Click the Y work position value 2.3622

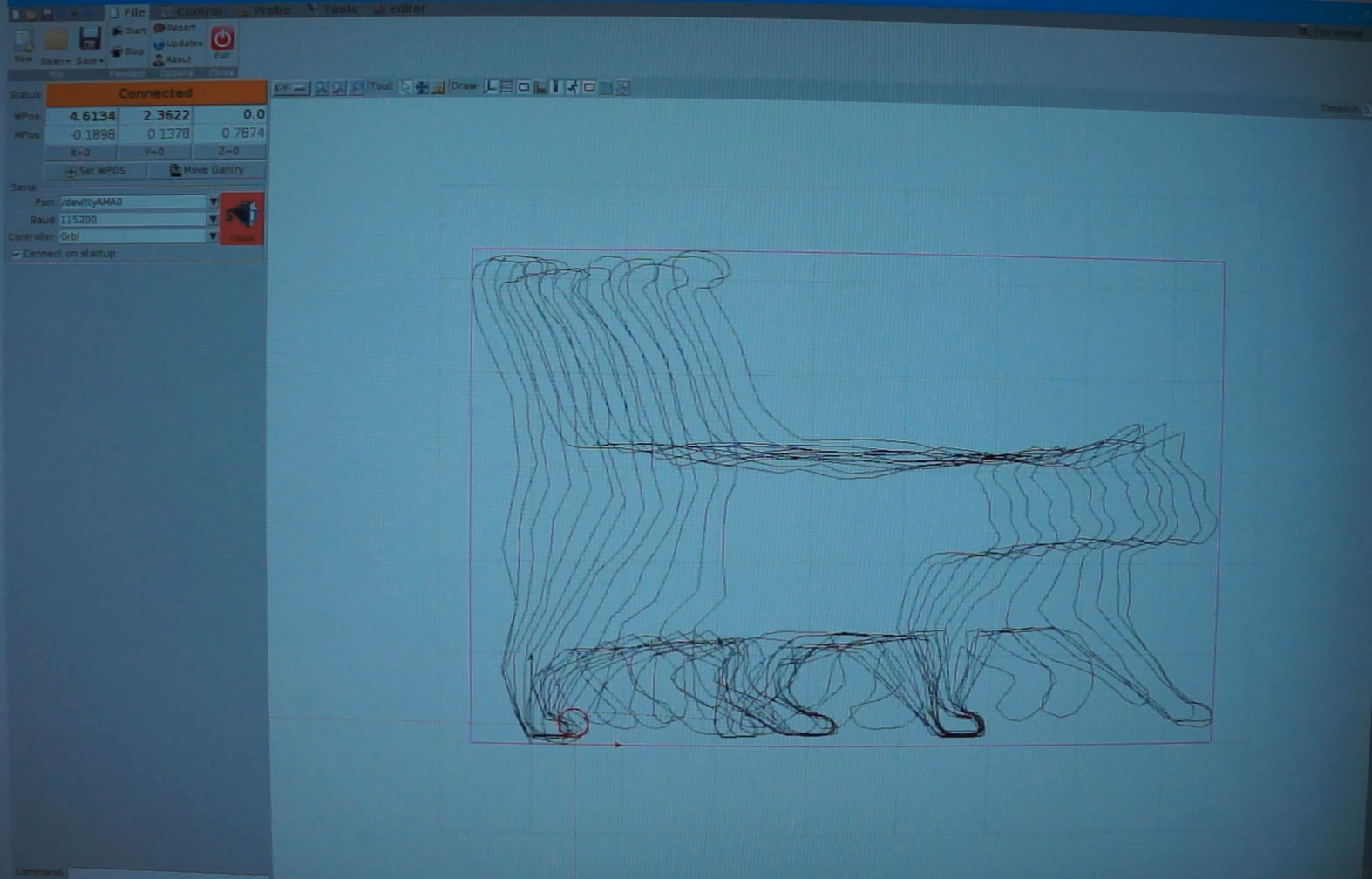(156, 115)
